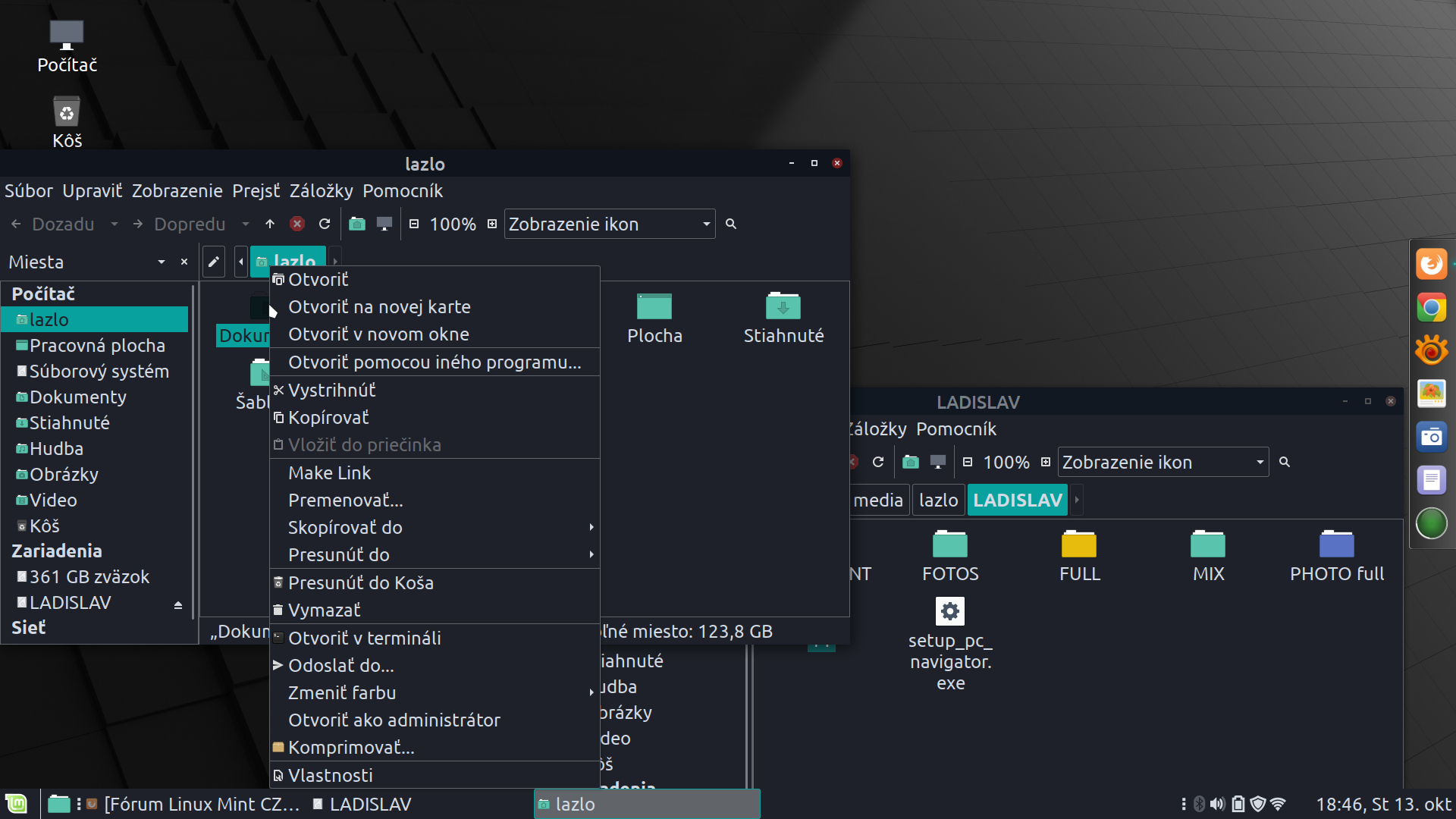
Task: Open the Zobrazenie ikon view dropdown
Action: [x=610, y=224]
